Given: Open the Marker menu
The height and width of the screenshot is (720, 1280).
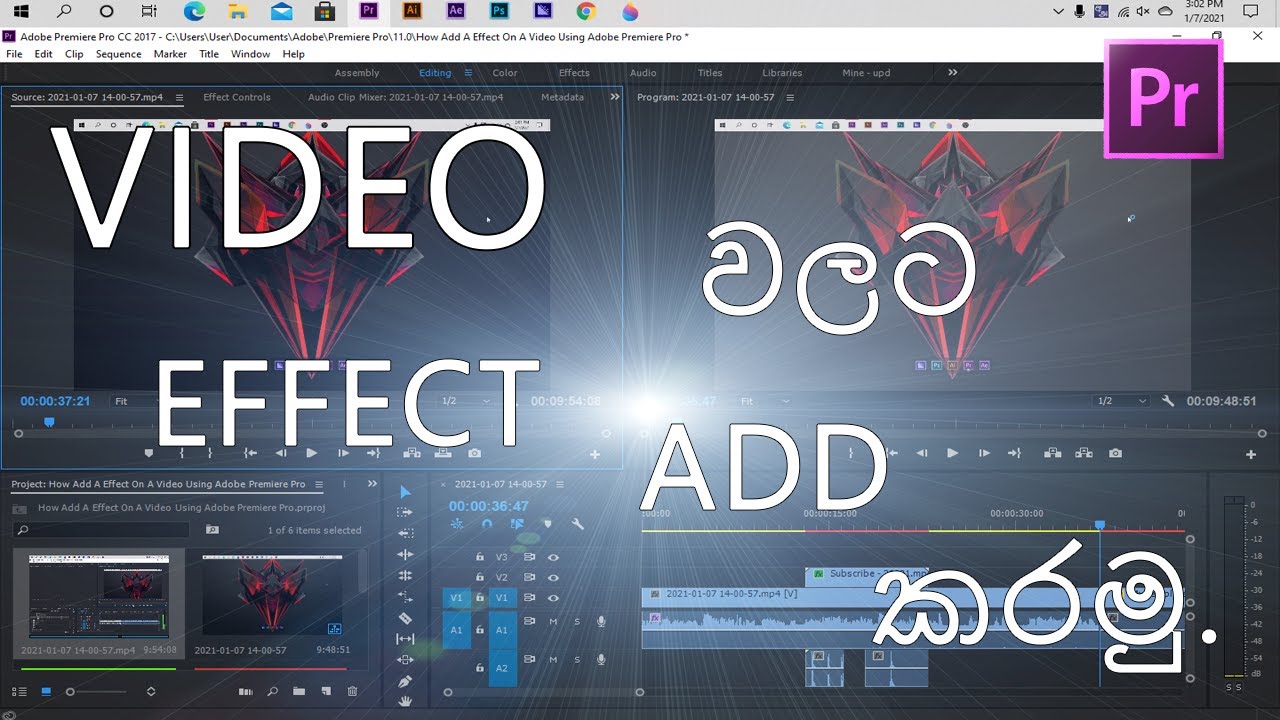Looking at the screenshot, I should coord(170,54).
